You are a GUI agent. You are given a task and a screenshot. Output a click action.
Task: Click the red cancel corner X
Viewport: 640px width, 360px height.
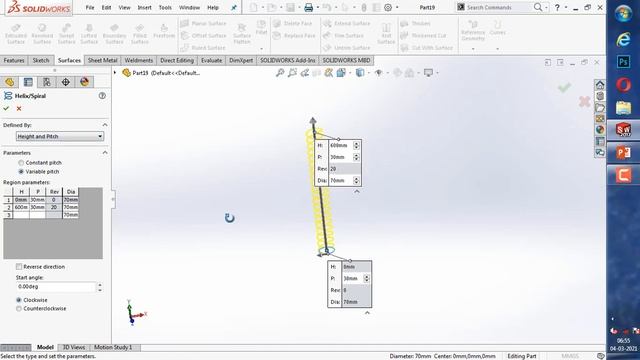(x=584, y=101)
